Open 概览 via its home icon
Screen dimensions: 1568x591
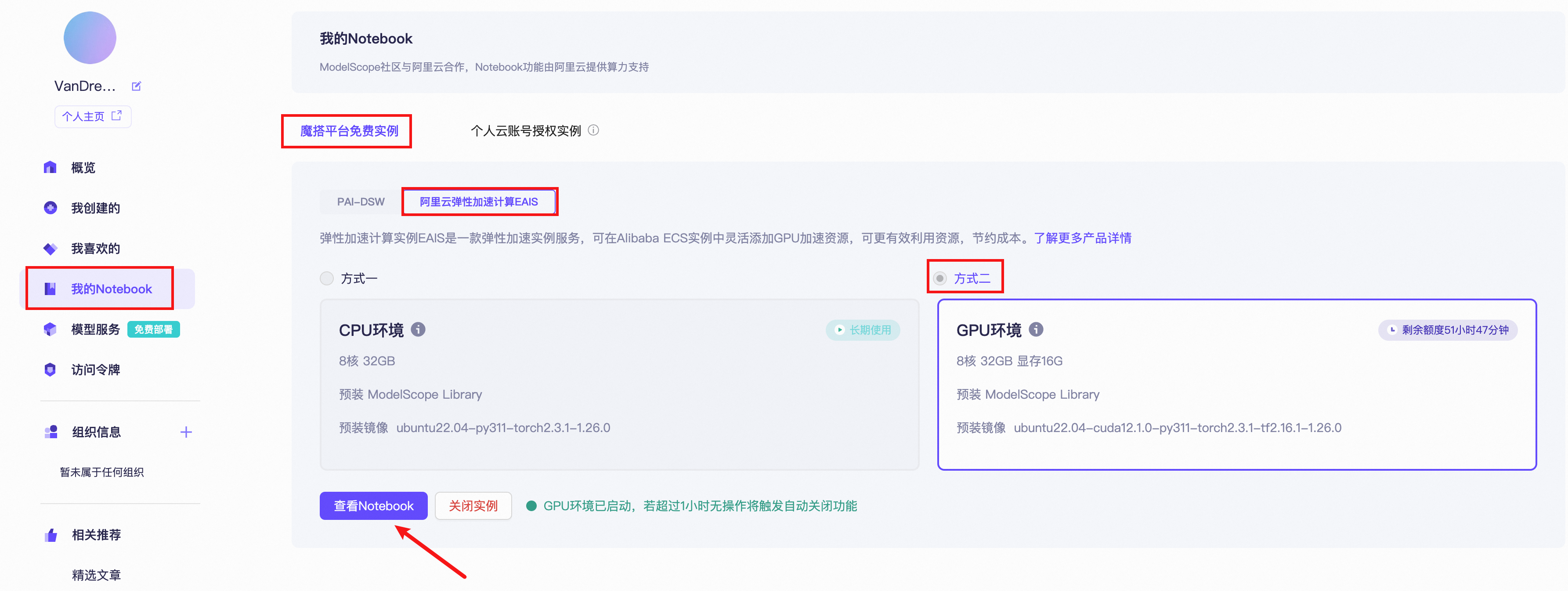point(50,167)
